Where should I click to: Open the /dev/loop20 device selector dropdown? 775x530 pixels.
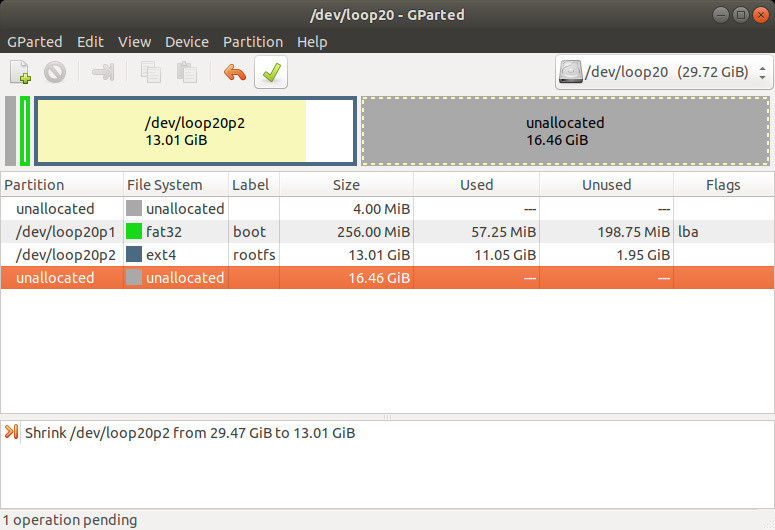(663, 72)
